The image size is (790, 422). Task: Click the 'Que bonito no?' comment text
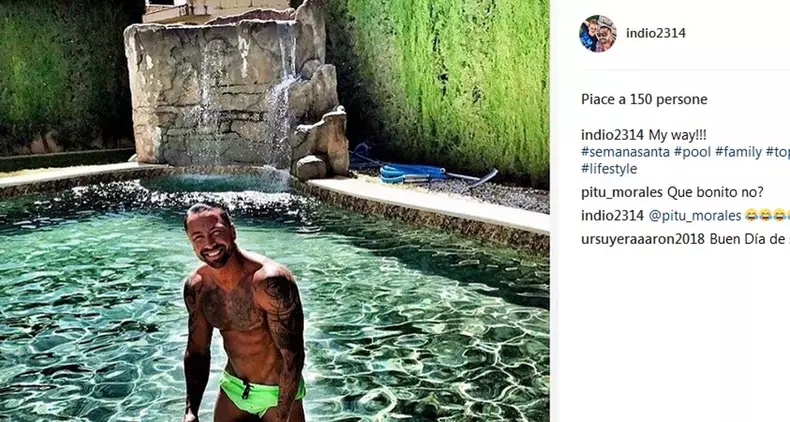(715, 192)
